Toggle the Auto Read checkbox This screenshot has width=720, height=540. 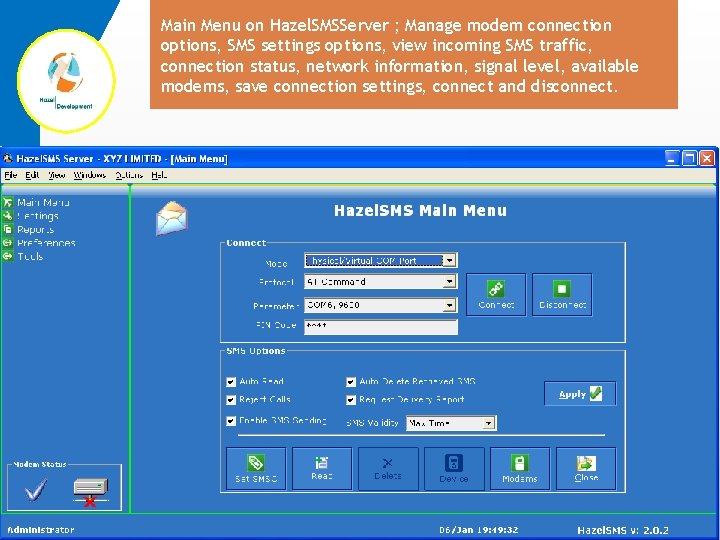(231, 382)
